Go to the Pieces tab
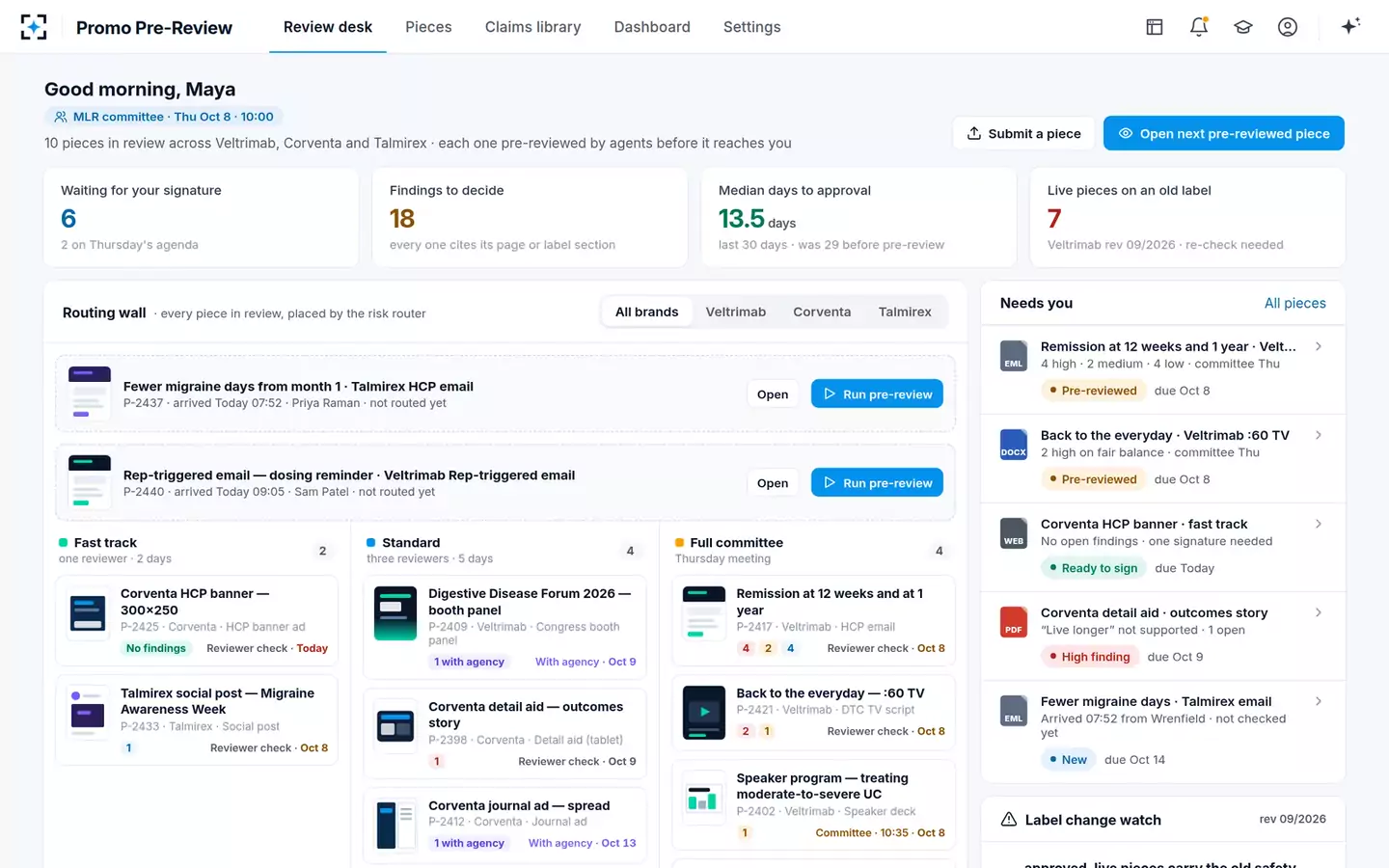Screen dimensions: 1389x868 point(428,27)
